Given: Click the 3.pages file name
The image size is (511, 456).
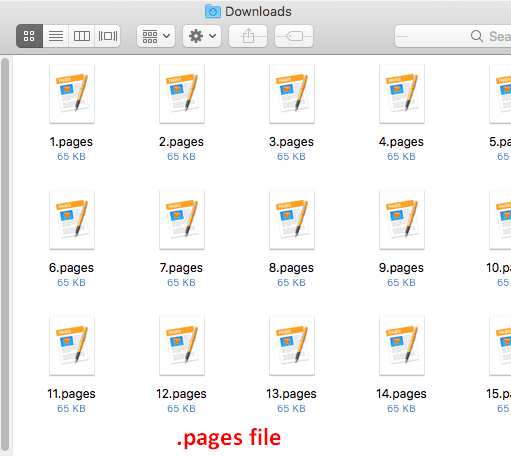Looking at the screenshot, I should pyautogui.click(x=291, y=142).
